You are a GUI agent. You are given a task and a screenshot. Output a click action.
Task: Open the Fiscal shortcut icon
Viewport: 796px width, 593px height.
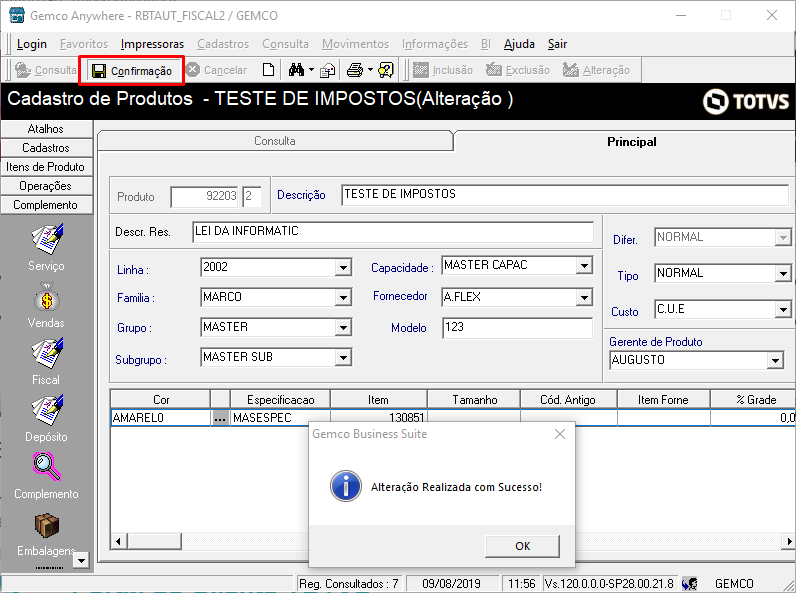point(47,354)
